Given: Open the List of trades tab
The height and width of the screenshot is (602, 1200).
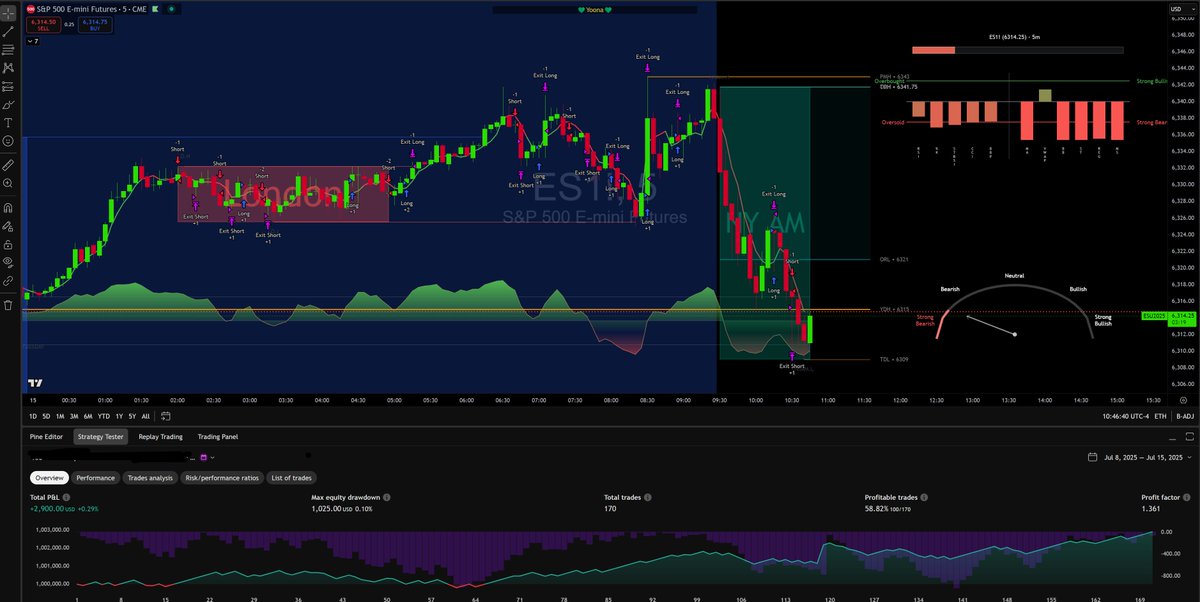Looking at the screenshot, I should point(292,478).
